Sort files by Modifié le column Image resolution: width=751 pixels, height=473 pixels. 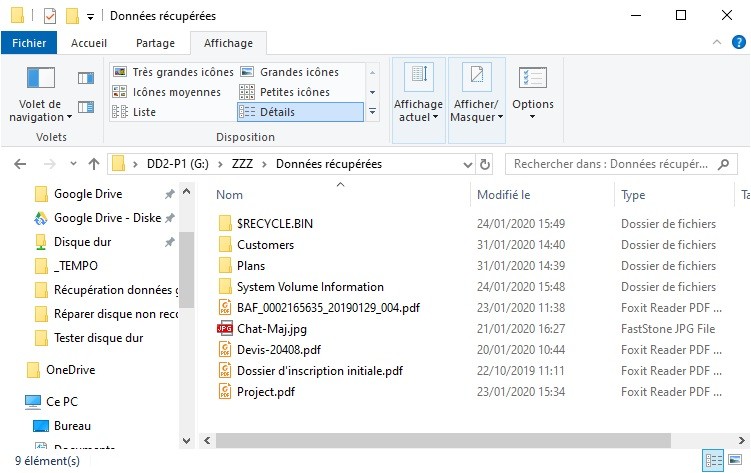504,195
